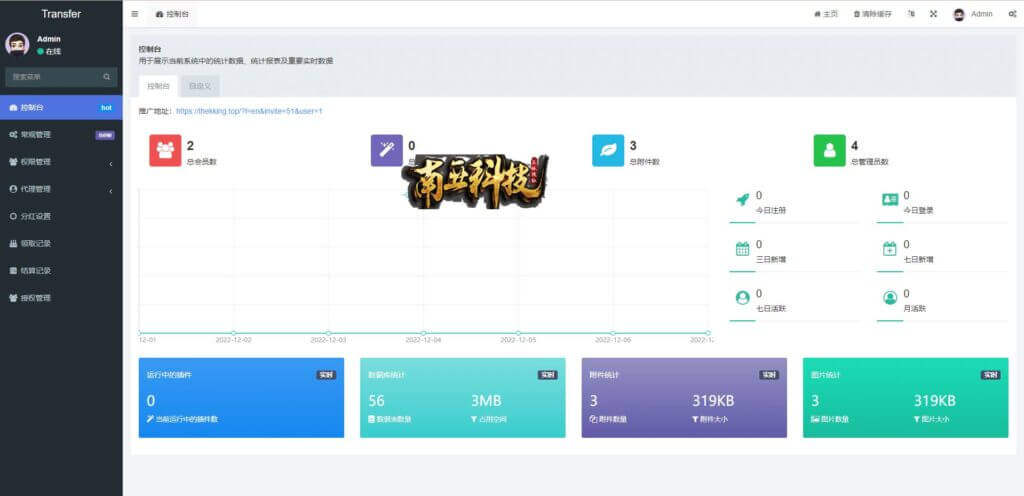Click the rocket icon for 今日注册

pyautogui.click(x=743, y=200)
